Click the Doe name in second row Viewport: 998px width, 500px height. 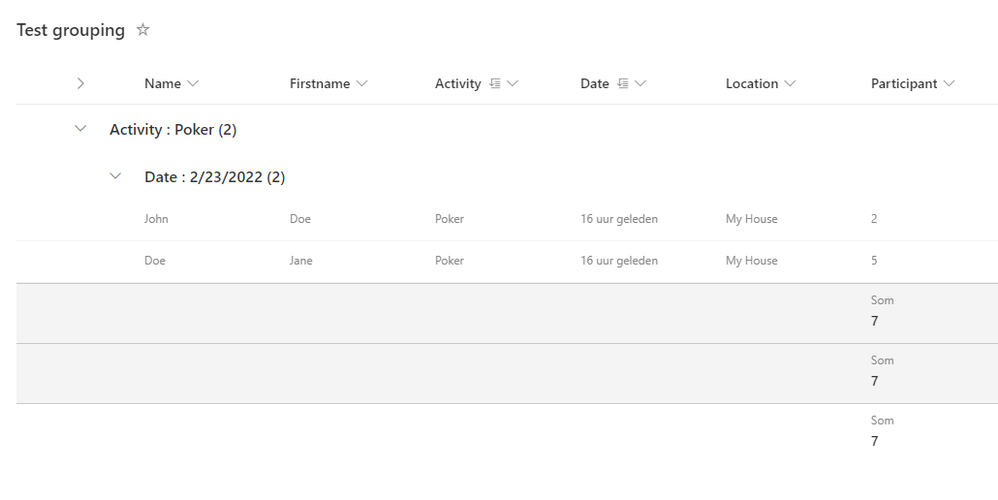click(155, 261)
